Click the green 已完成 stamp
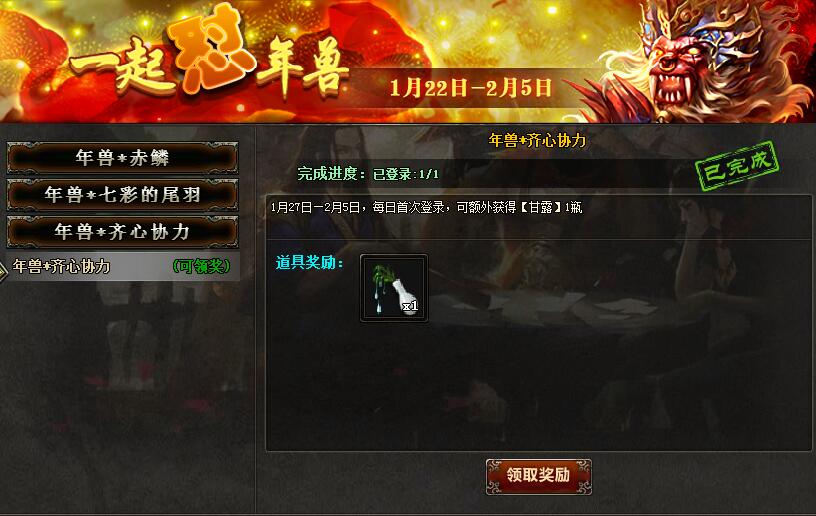 tap(737, 166)
